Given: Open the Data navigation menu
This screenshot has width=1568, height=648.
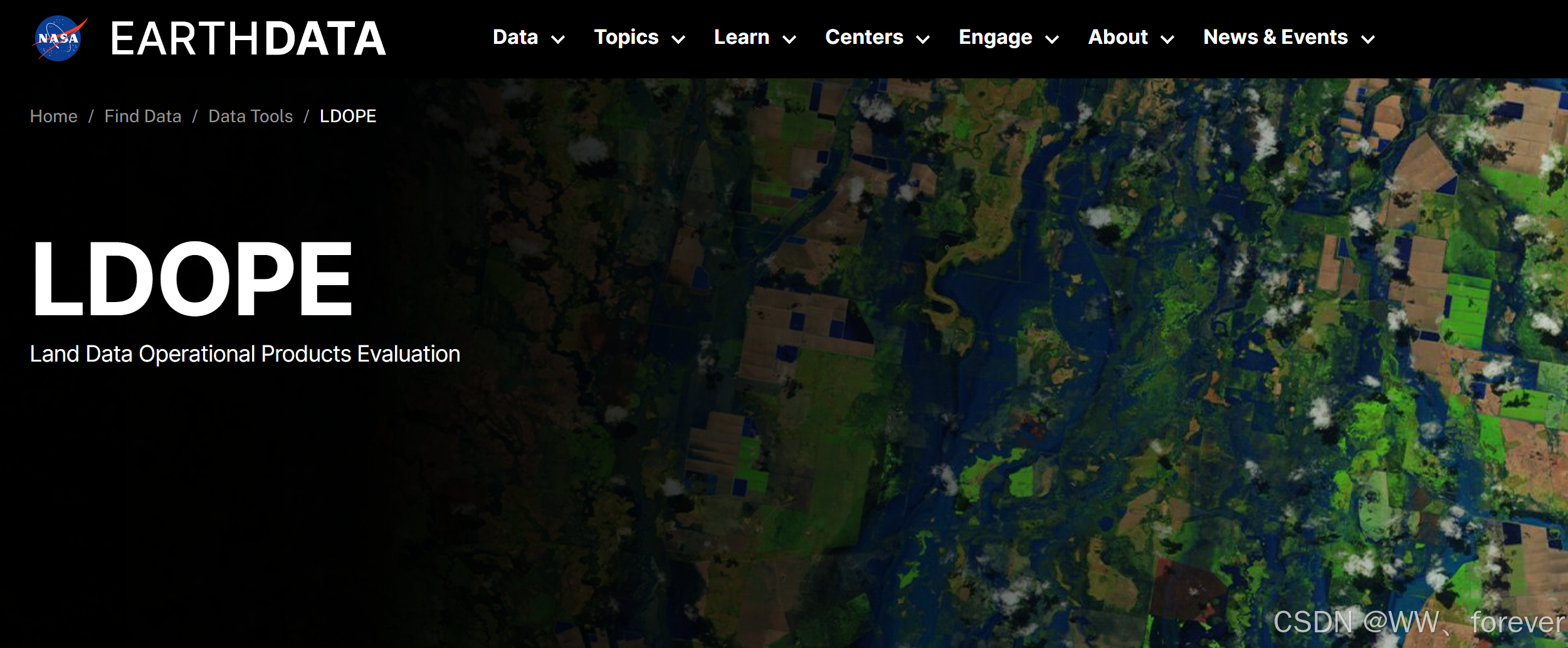Looking at the screenshot, I should click(x=515, y=38).
